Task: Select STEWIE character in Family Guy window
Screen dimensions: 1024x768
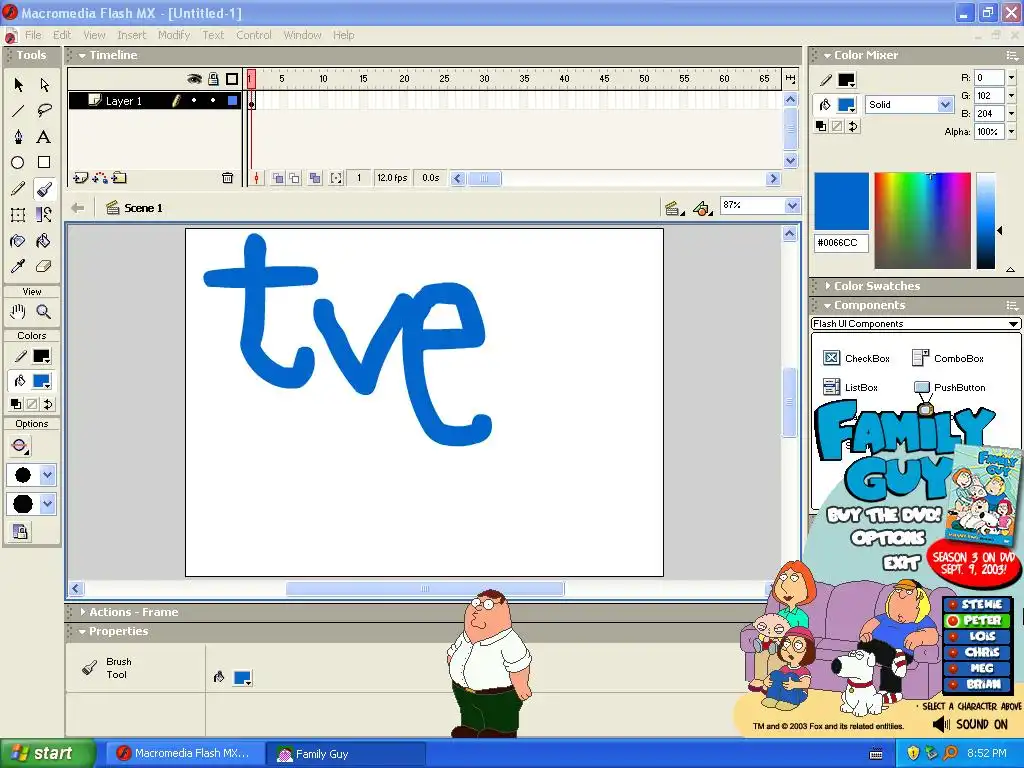Action: [x=976, y=605]
